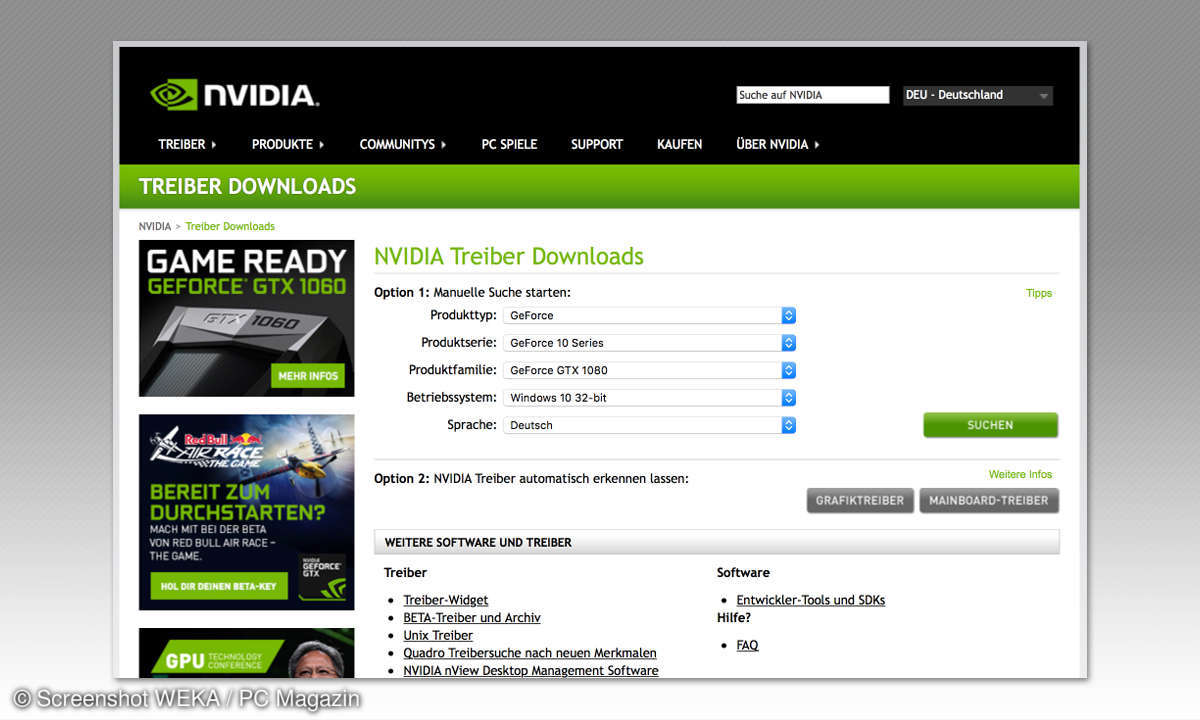
Task: Open Quadro Treibersuche nach neuen Merkmalen
Action: coord(530,653)
